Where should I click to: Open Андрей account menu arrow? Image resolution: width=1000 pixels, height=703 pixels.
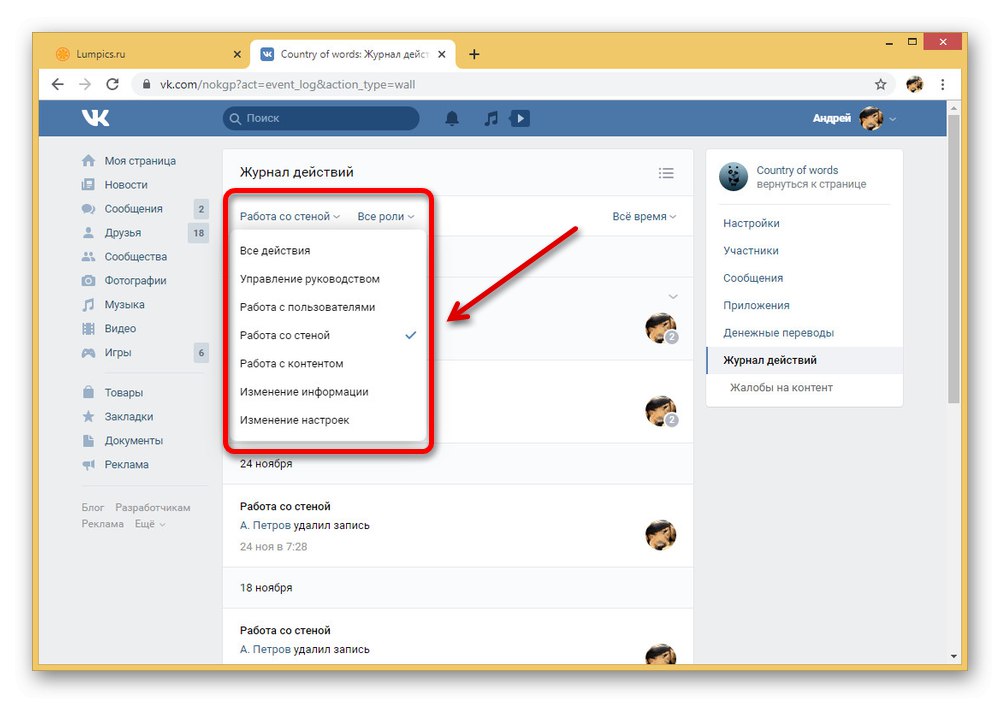[893, 119]
